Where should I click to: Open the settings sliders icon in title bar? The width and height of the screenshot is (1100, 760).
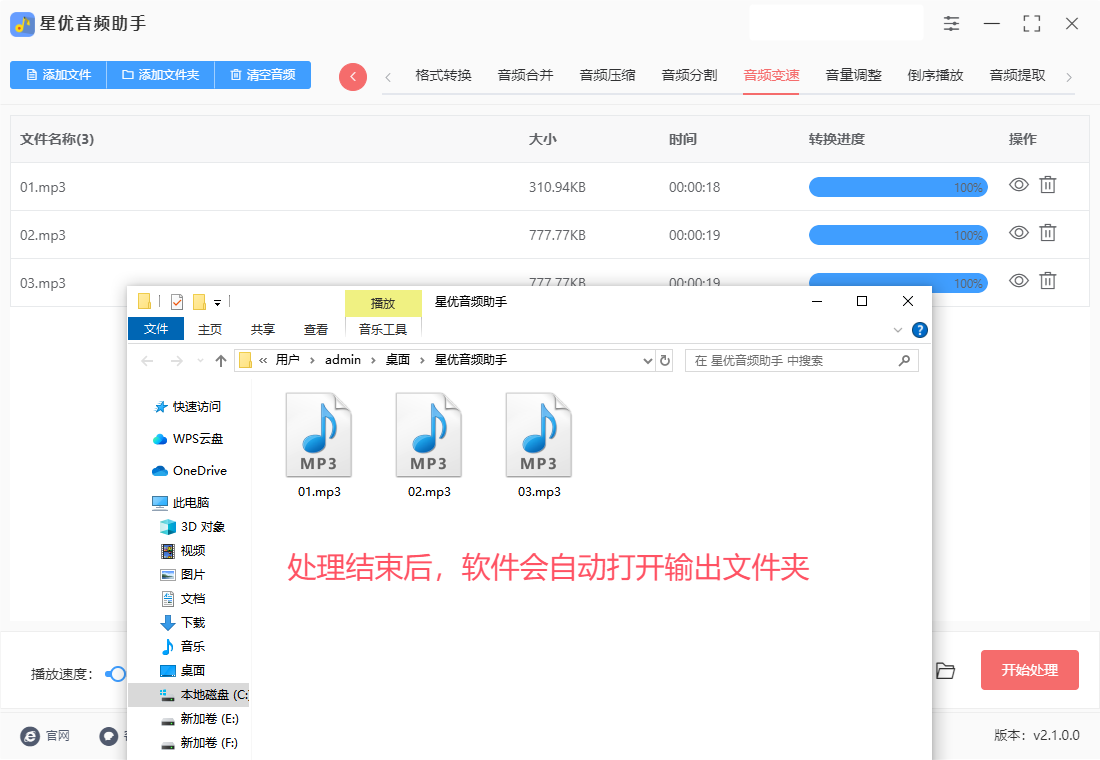[951, 24]
